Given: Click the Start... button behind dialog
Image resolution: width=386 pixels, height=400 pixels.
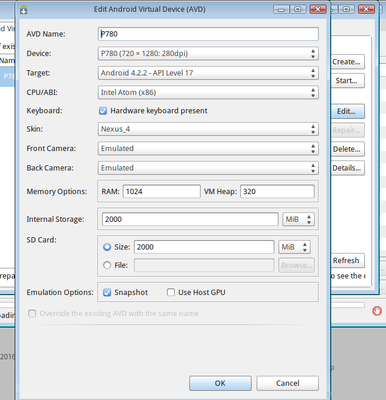Looking at the screenshot, I should (x=348, y=81).
